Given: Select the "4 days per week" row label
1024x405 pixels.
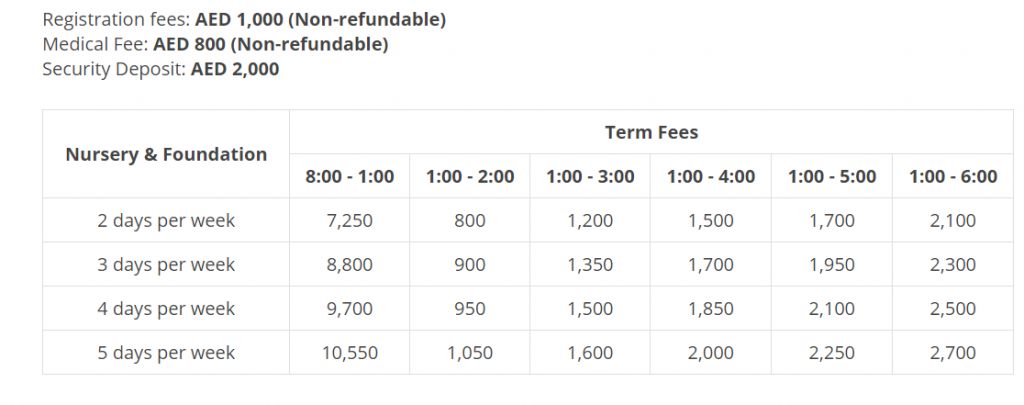Looking at the screenshot, I should click(x=166, y=309).
